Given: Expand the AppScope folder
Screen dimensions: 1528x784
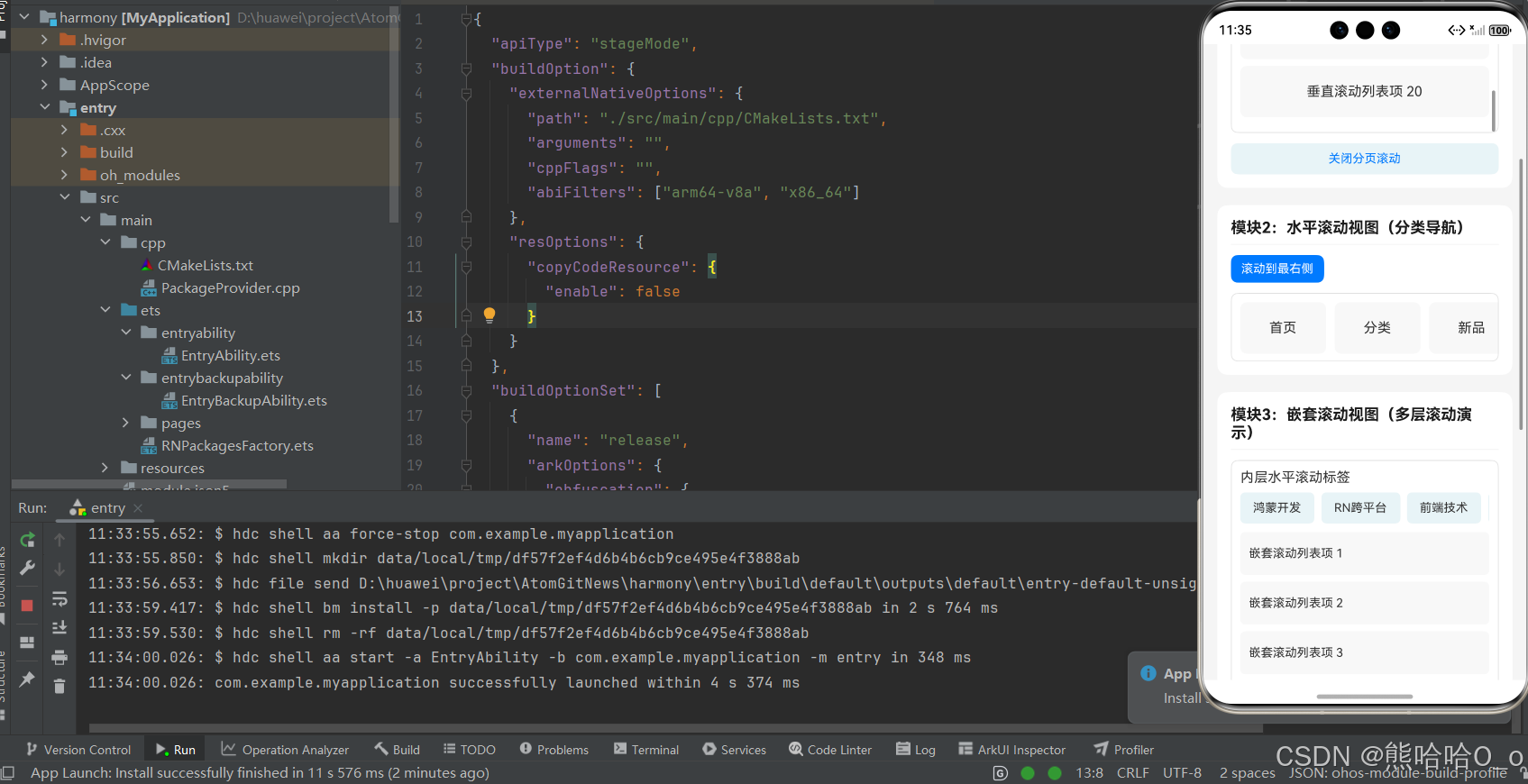Looking at the screenshot, I should point(44,85).
